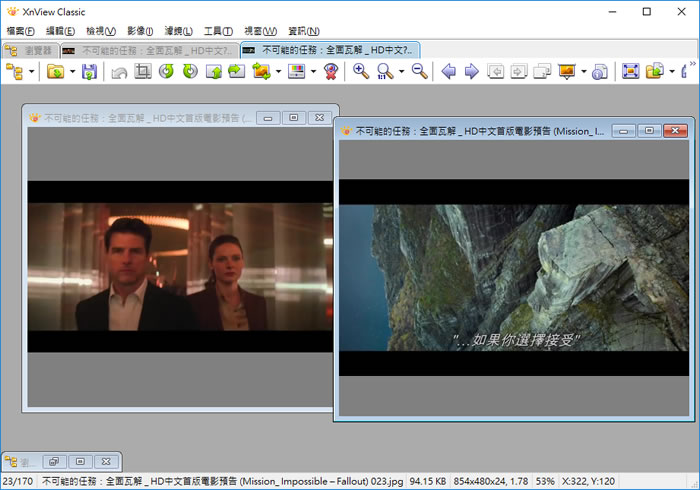Click the image properties info icon
The height and width of the screenshot is (490, 700).
coord(600,71)
